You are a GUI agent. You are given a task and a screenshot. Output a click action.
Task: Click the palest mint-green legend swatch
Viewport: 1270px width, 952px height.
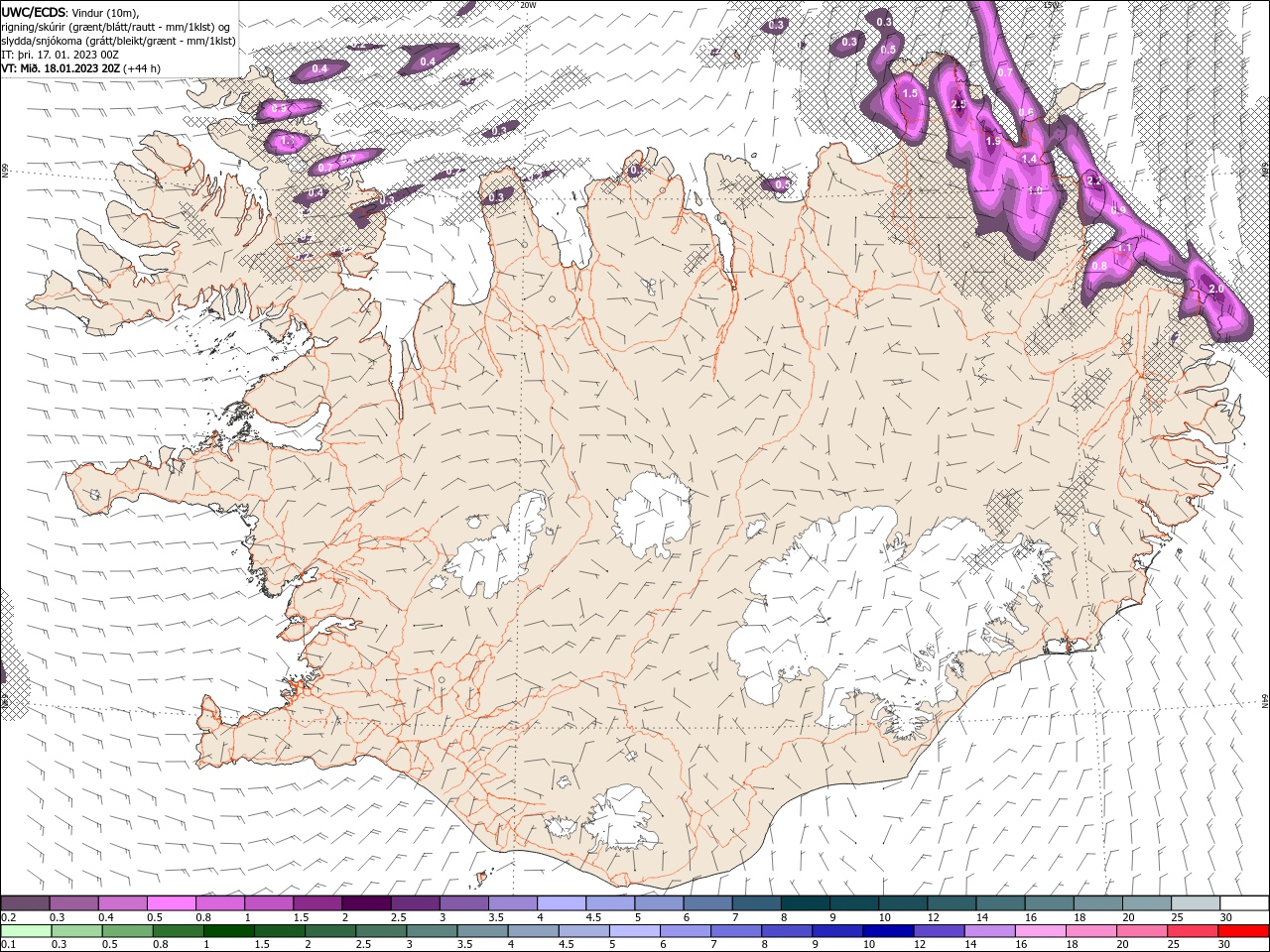point(26,930)
